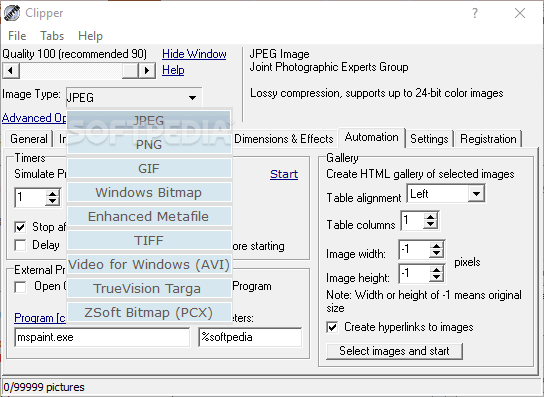Image resolution: width=544 pixels, height=397 pixels.
Task: Toggle the Open checkbox in External Program
Action: (x=20, y=287)
